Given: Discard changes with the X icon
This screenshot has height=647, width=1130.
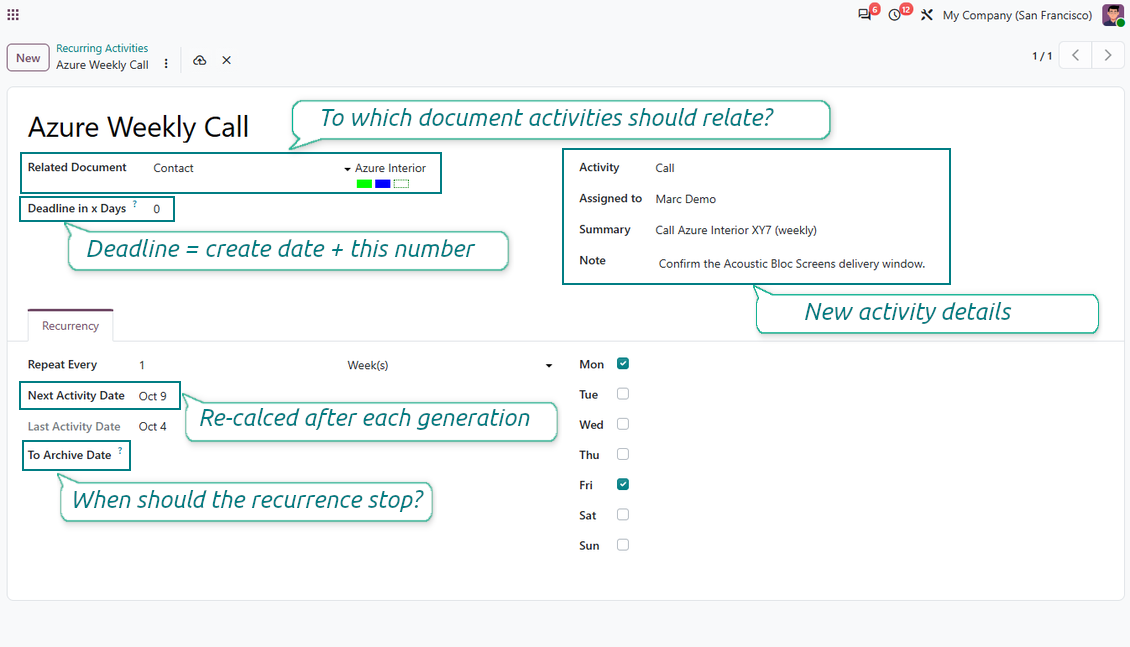Looking at the screenshot, I should [226, 61].
